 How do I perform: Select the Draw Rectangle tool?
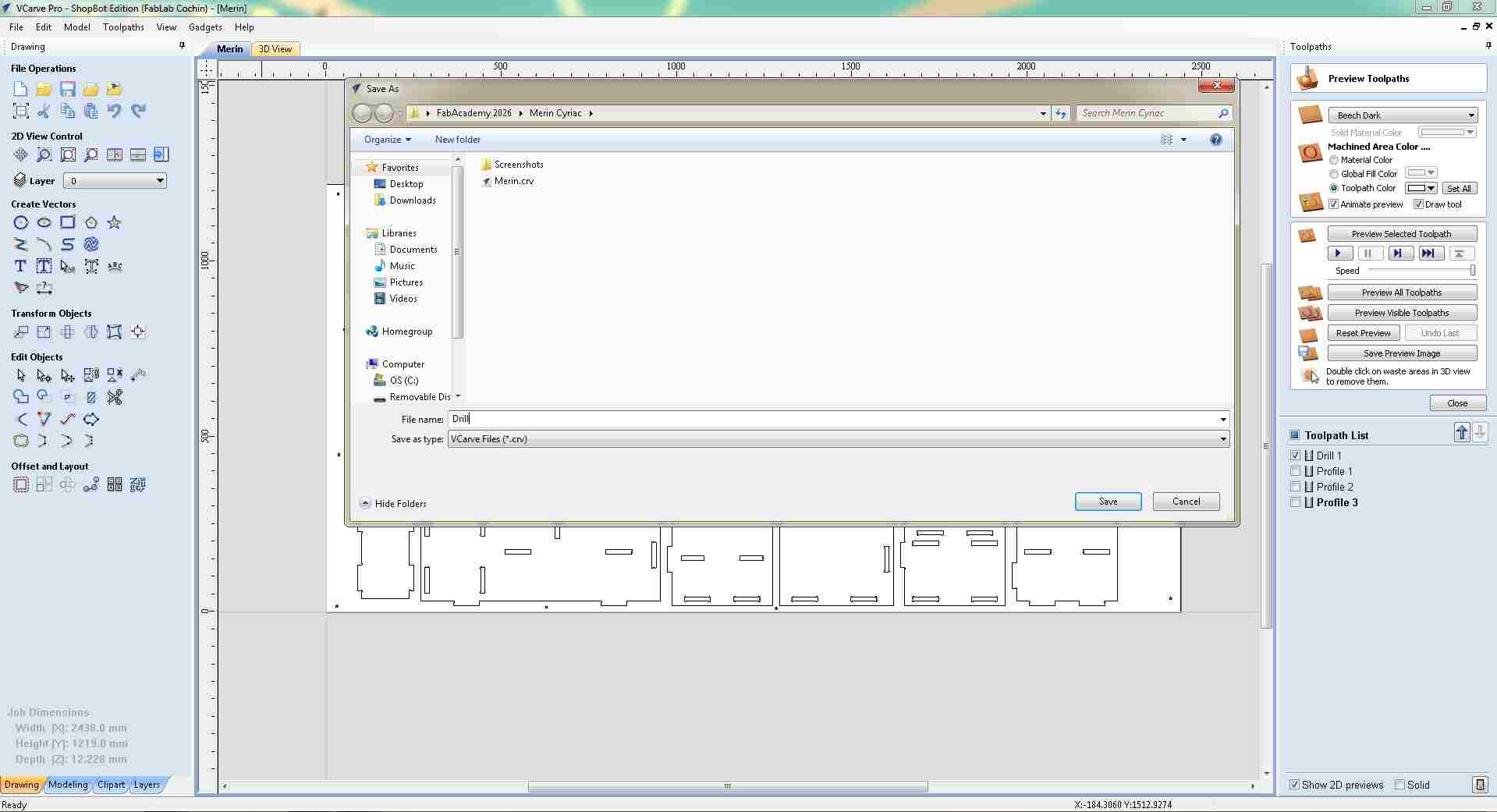point(67,223)
